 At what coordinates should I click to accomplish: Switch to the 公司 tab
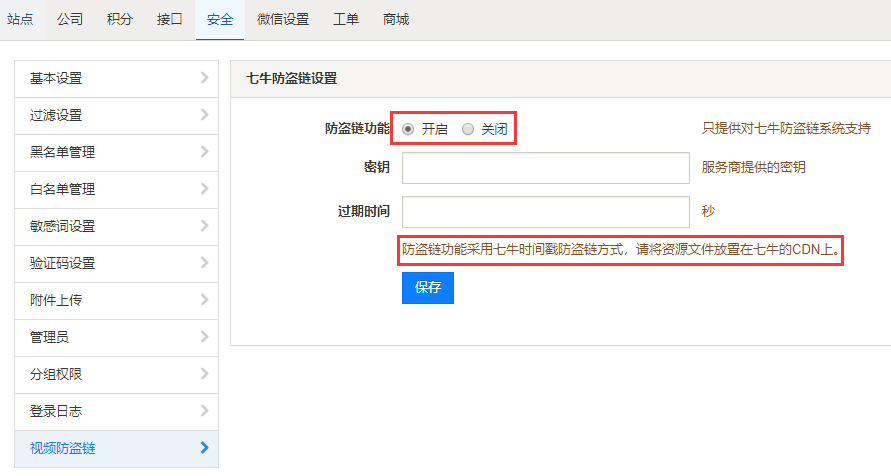coord(70,19)
